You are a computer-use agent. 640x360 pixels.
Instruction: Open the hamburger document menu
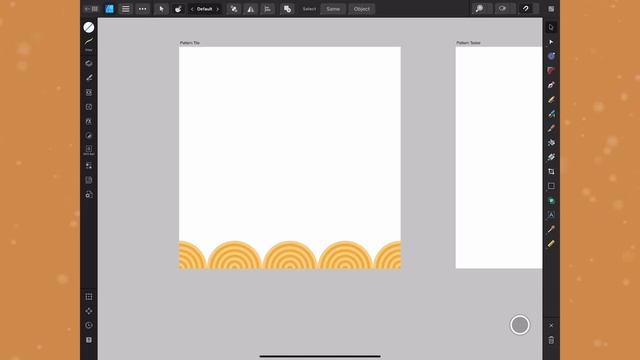click(126, 9)
